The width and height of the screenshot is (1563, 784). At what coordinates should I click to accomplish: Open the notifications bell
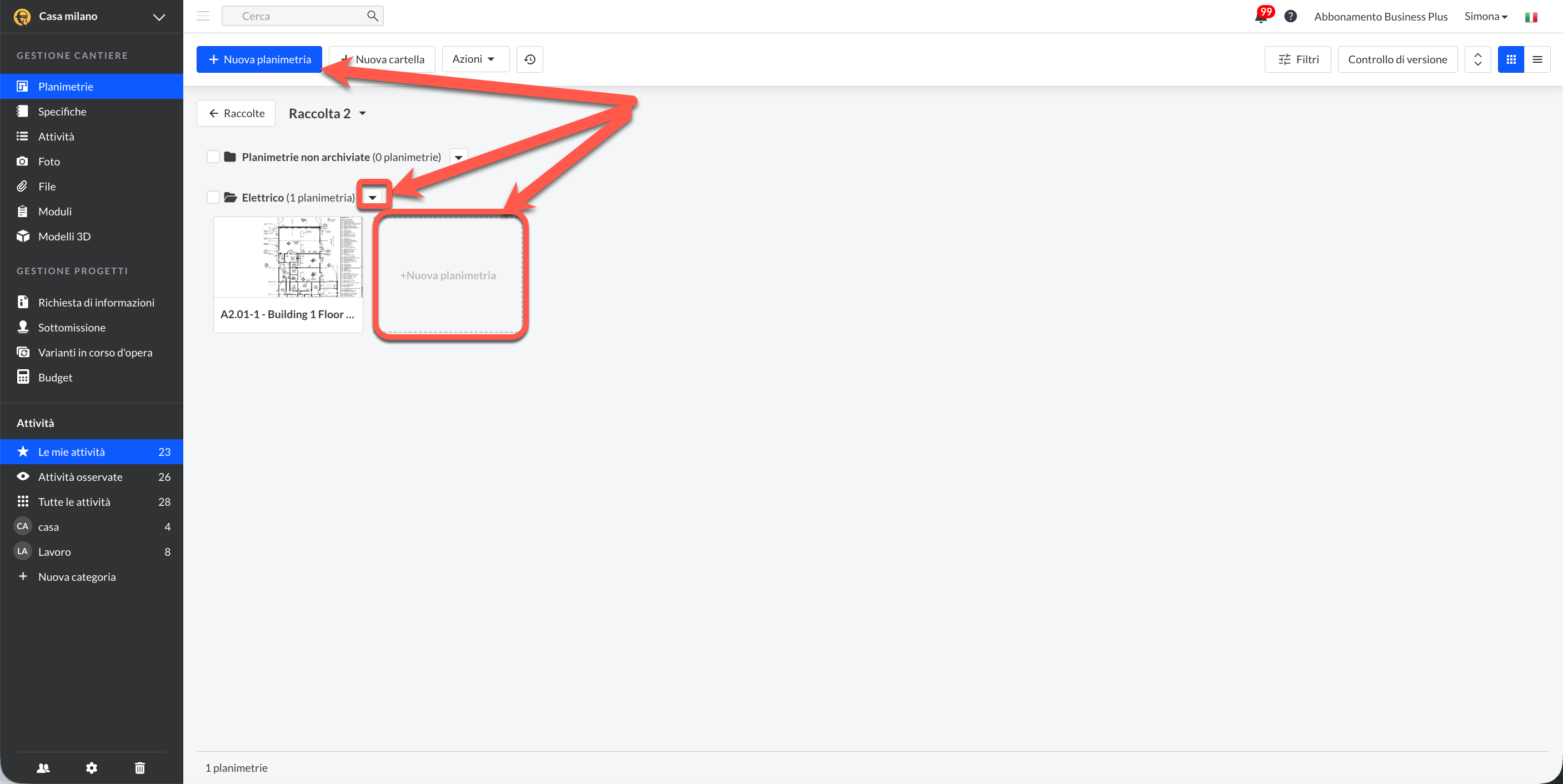pyautogui.click(x=1261, y=16)
